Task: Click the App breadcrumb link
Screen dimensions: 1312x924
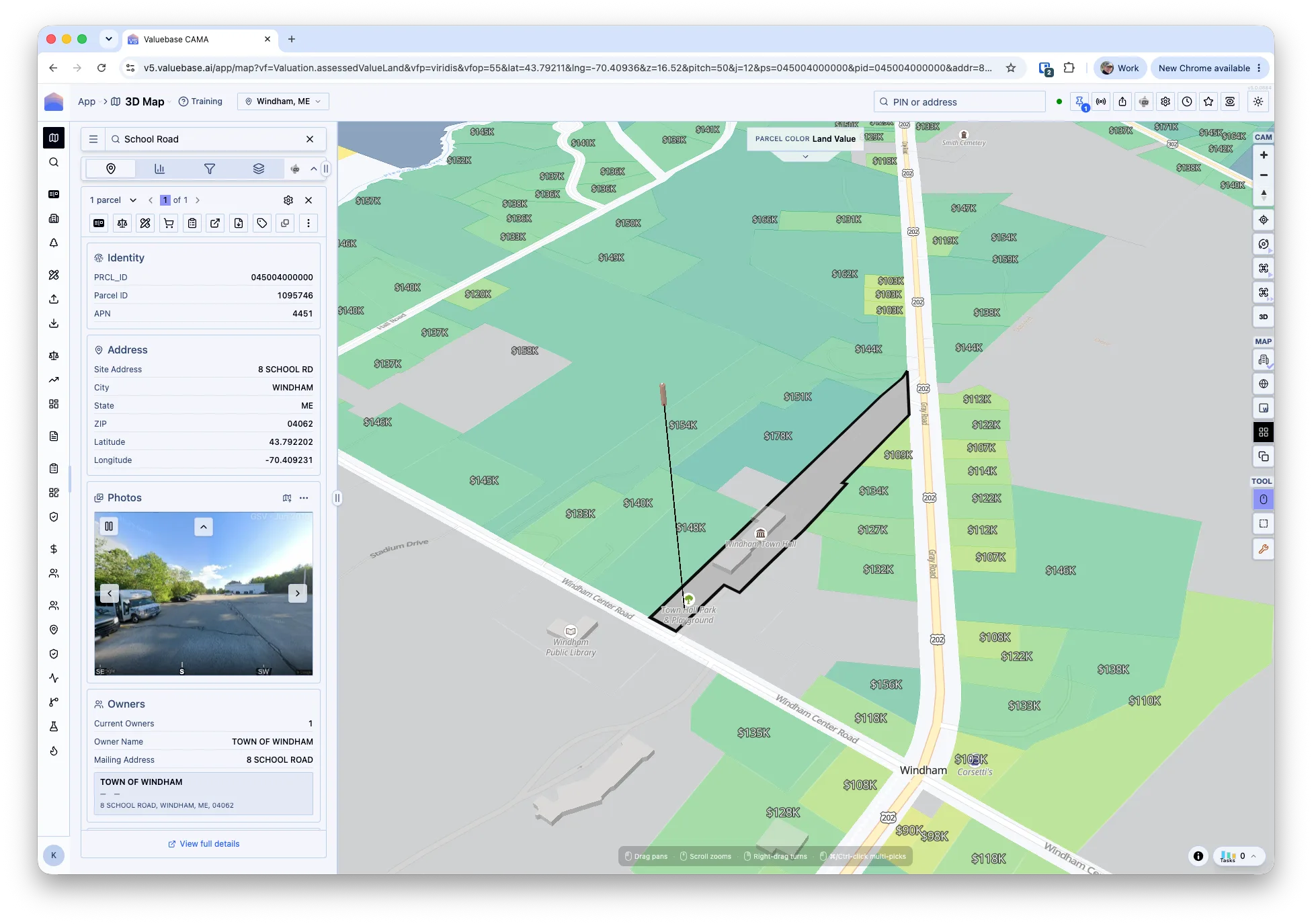Action: pos(87,101)
